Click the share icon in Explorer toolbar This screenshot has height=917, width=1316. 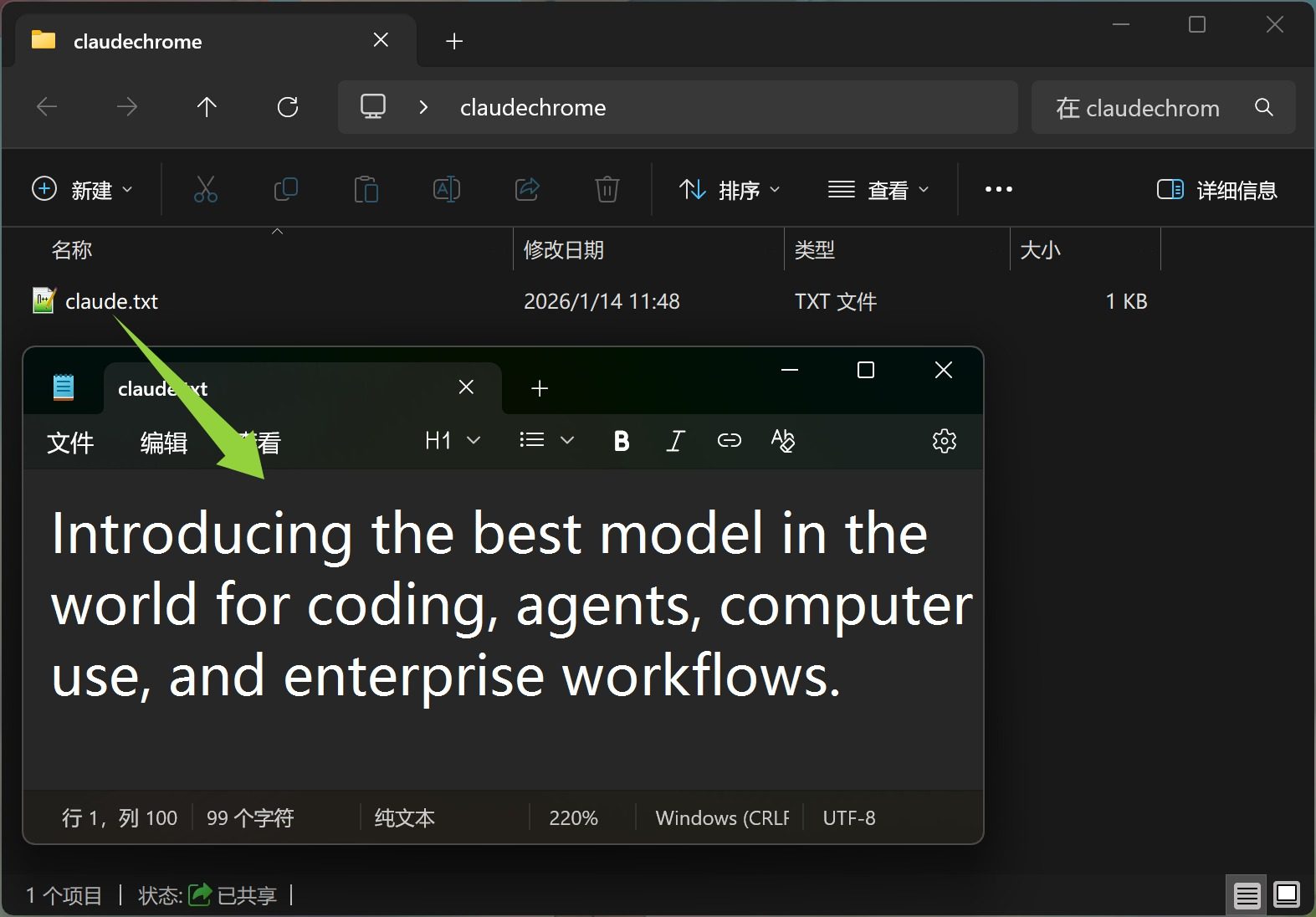pos(527,190)
